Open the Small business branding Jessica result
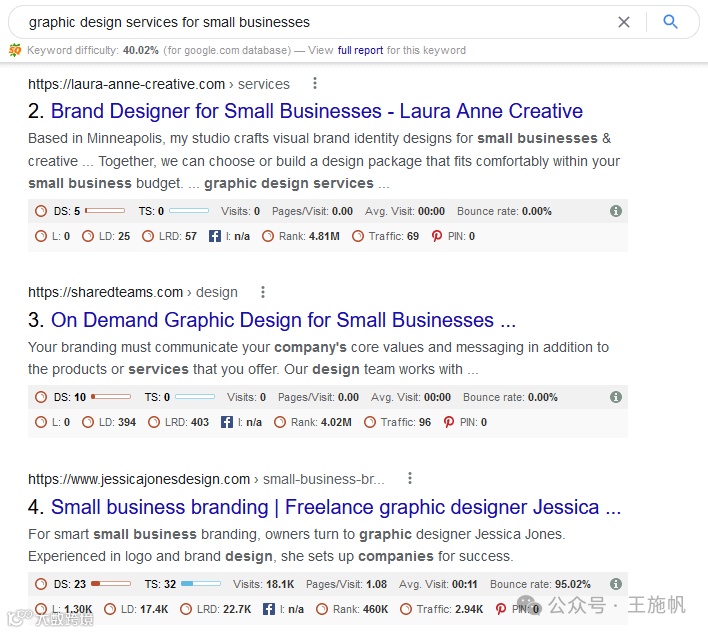Image resolution: width=708 pixels, height=633 pixels. click(x=336, y=507)
